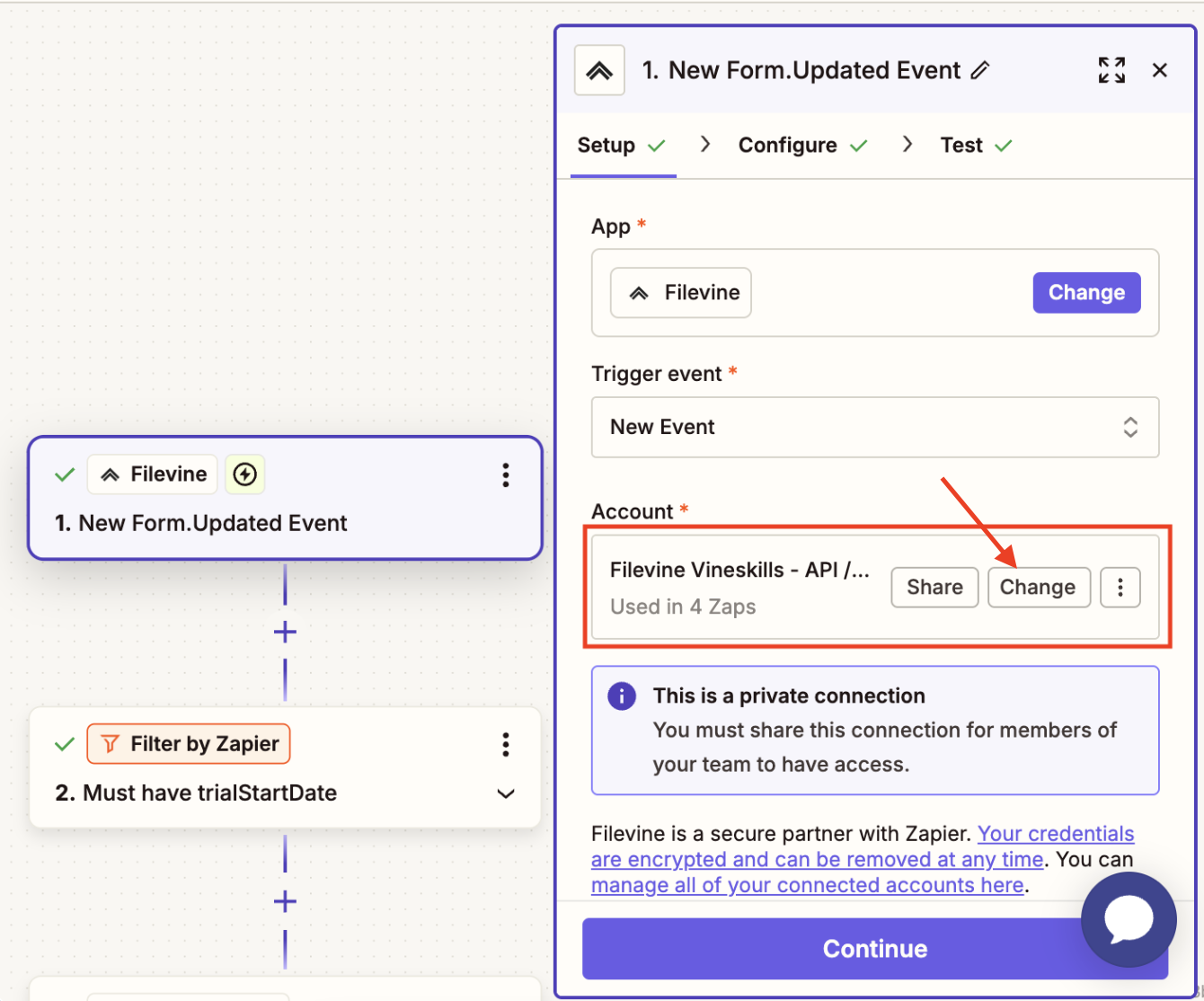The width and height of the screenshot is (1204, 1001).
Task: Change the connected Filevine account
Action: point(1039,588)
